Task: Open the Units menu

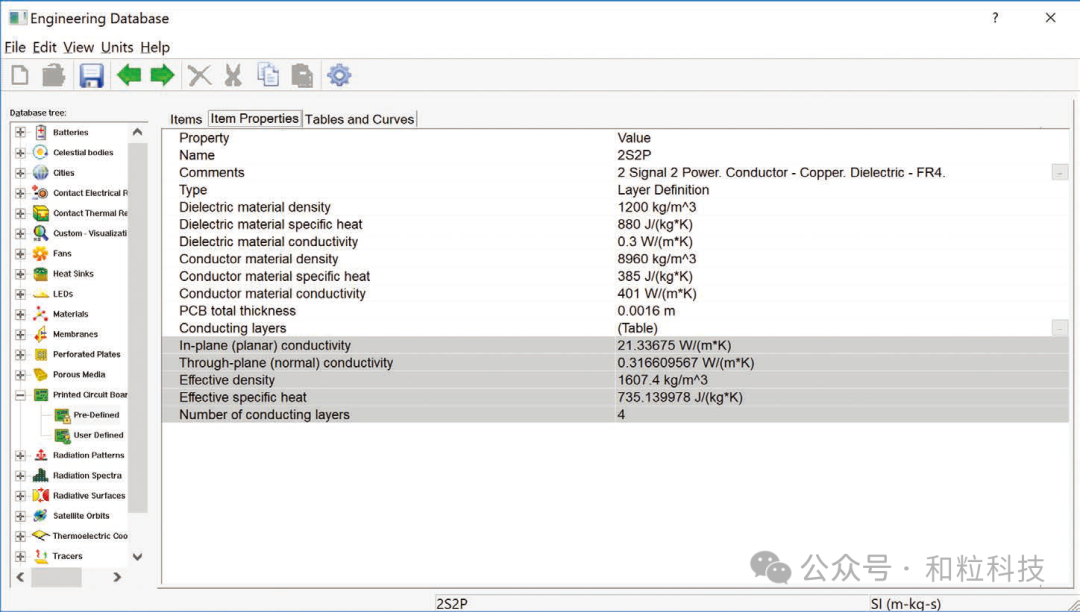Action: click(x=117, y=48)
